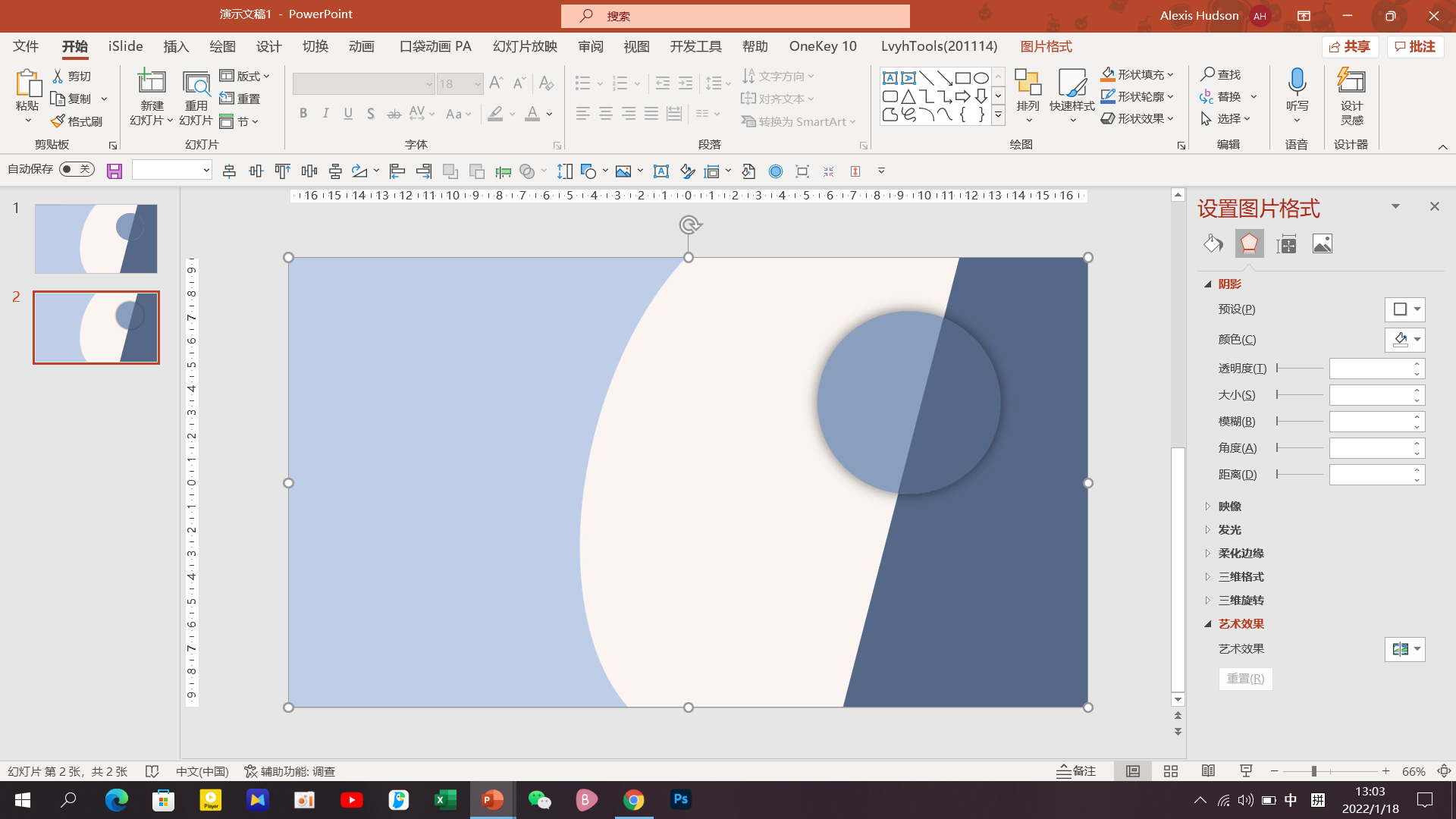The height and width of the screenshot is (819, 1456).
Task: Click the purple Save icon in quick toolbar
Action: [115, 171]
